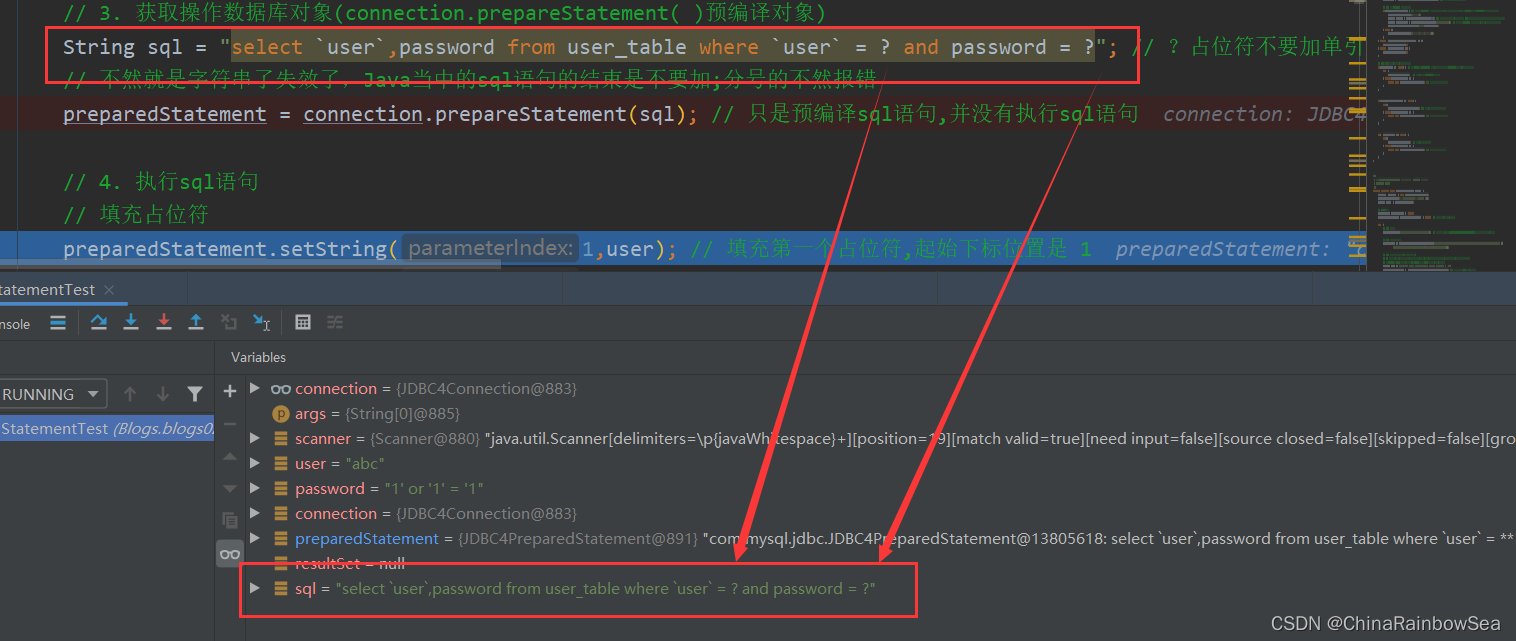Screen dimensions: 1516x641
Task: Switch to the StatementTest debug tab
Action: pos(48,290)
